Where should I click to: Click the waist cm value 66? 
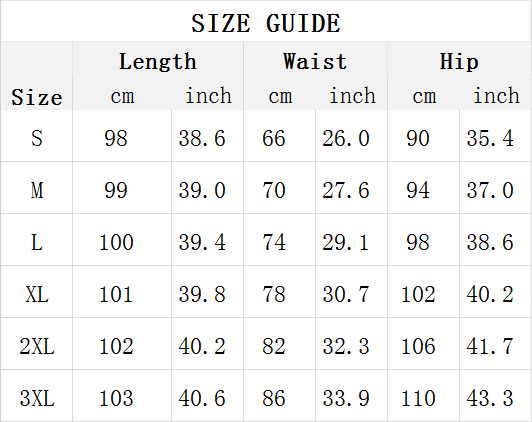pos(273,138)
